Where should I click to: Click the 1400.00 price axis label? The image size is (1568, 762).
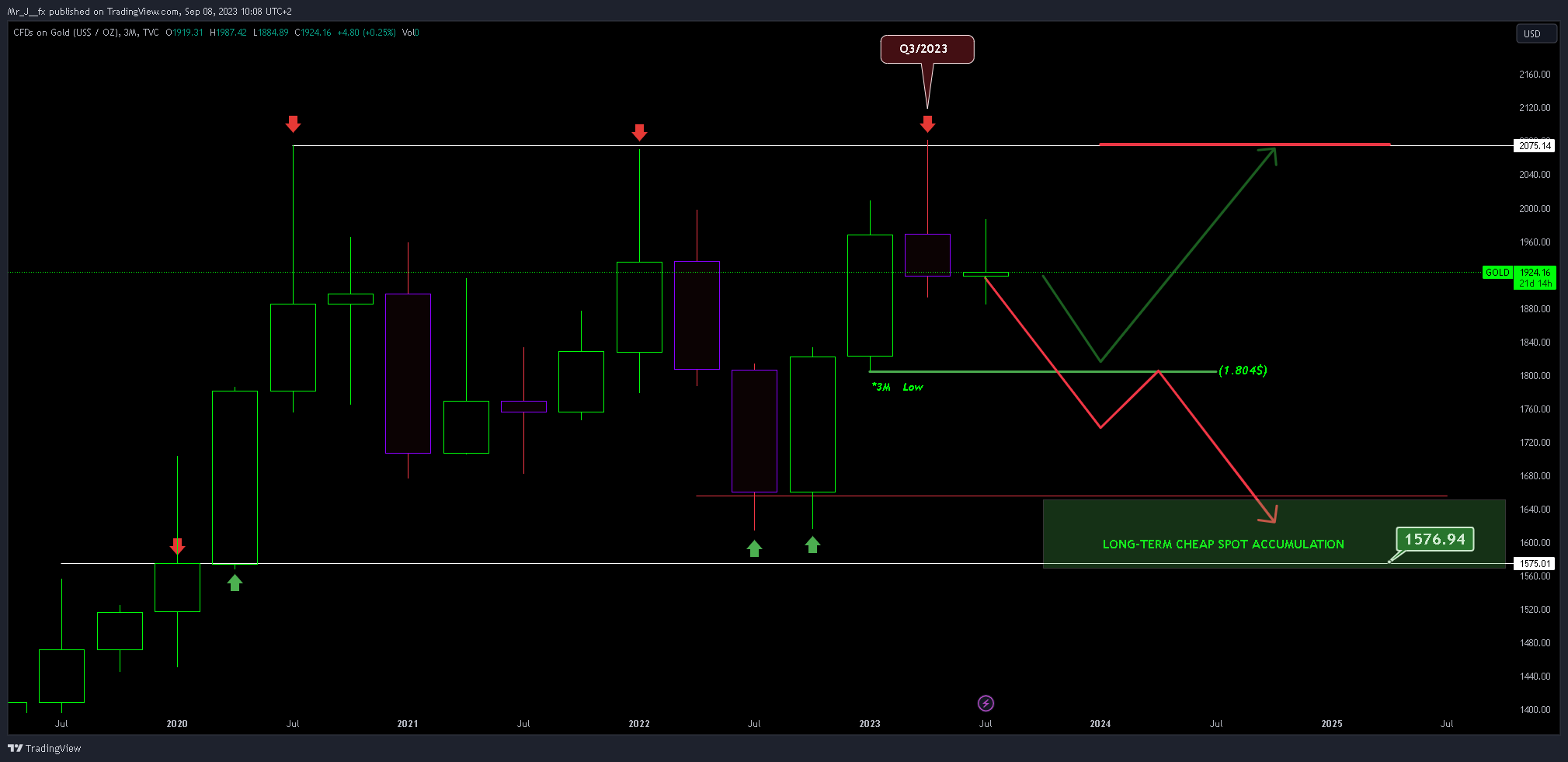point(1535,710)
